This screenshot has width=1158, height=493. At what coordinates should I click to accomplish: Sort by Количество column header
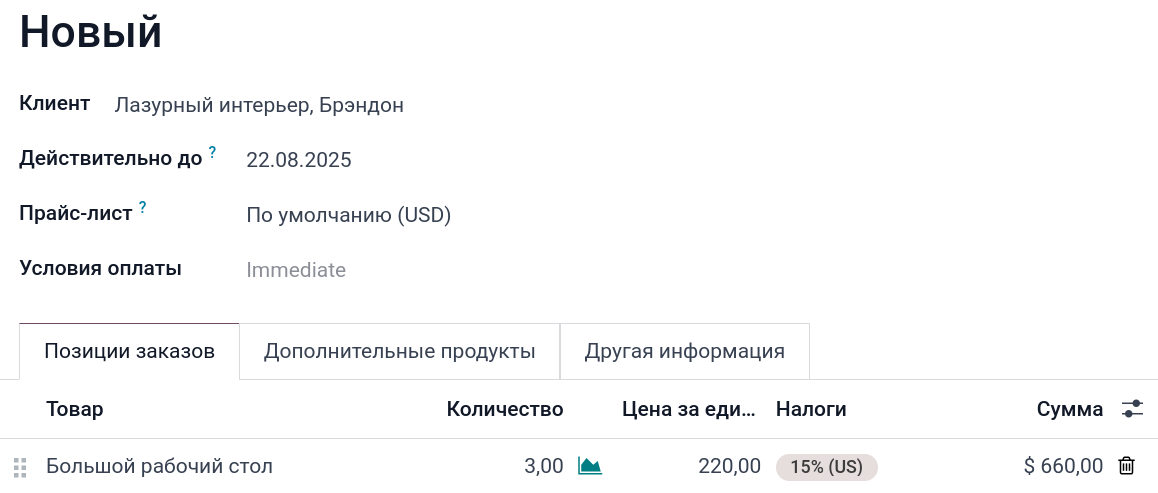505,409
